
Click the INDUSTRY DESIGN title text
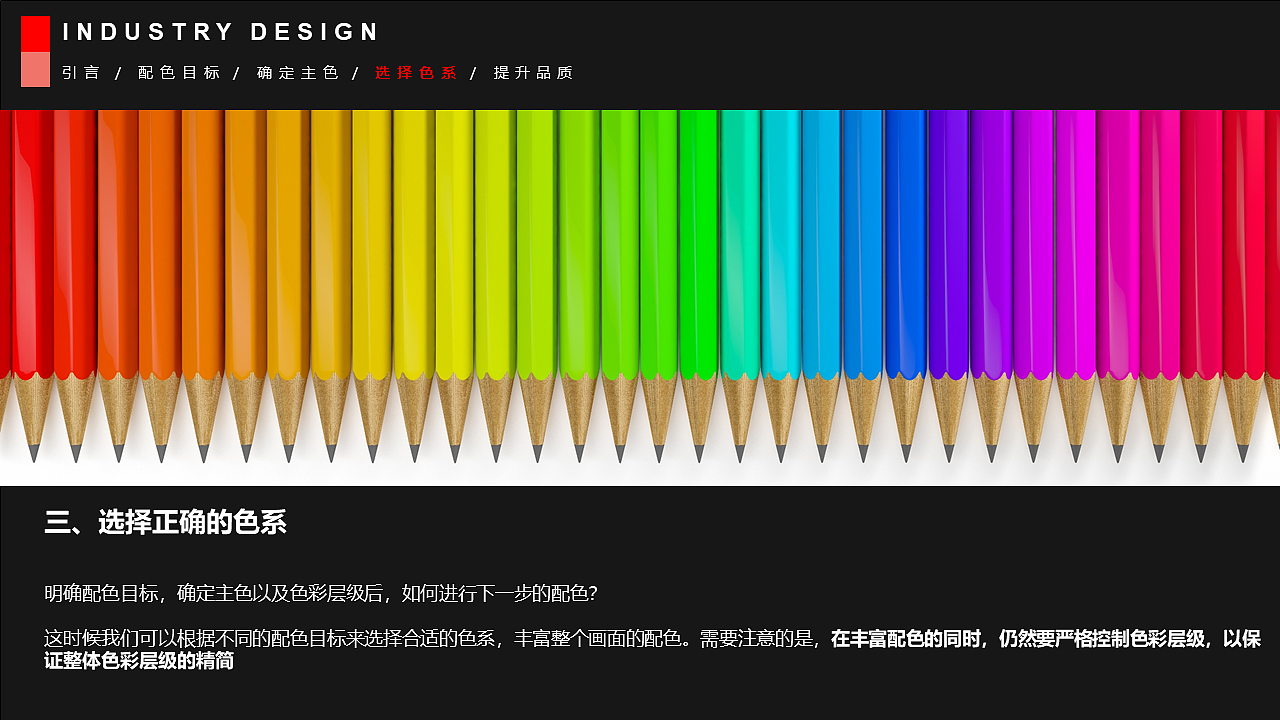coord(221,32)
